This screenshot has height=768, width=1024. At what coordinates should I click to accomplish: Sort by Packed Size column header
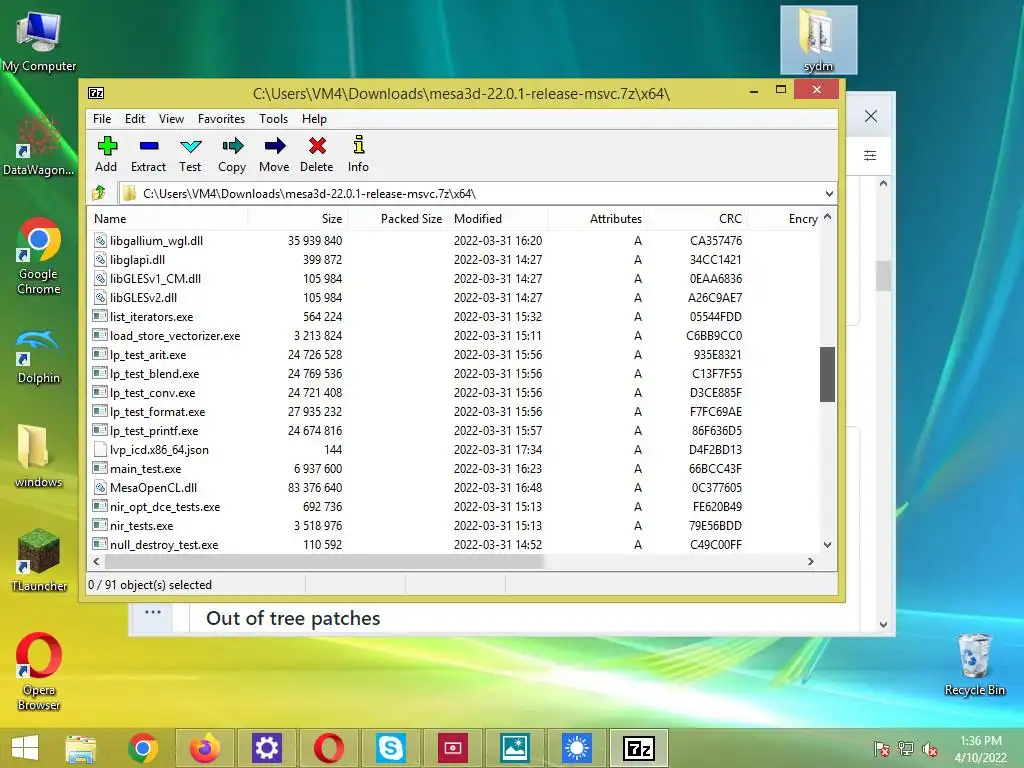(398, 219)
